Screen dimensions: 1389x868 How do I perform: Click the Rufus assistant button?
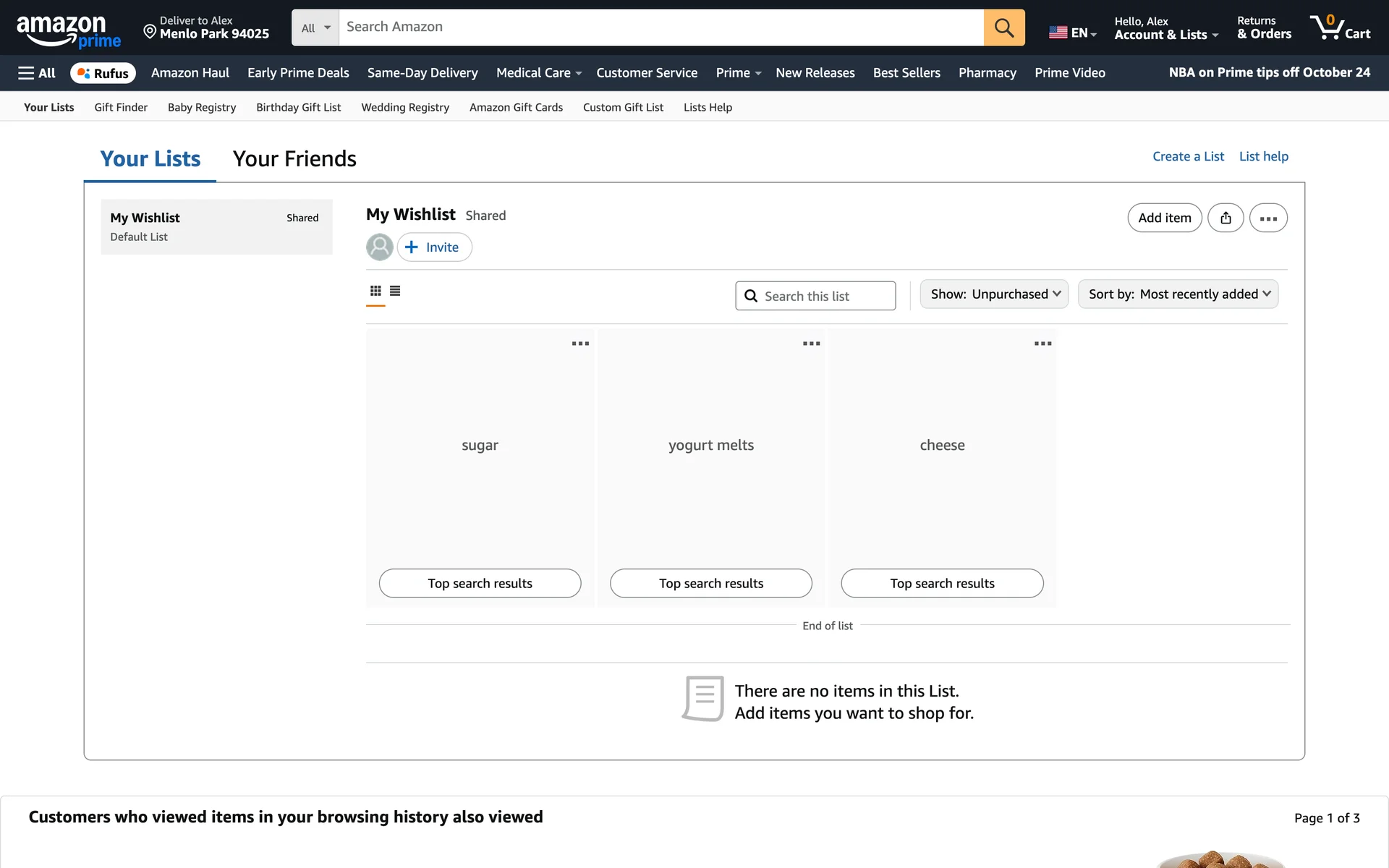[103, 73]
